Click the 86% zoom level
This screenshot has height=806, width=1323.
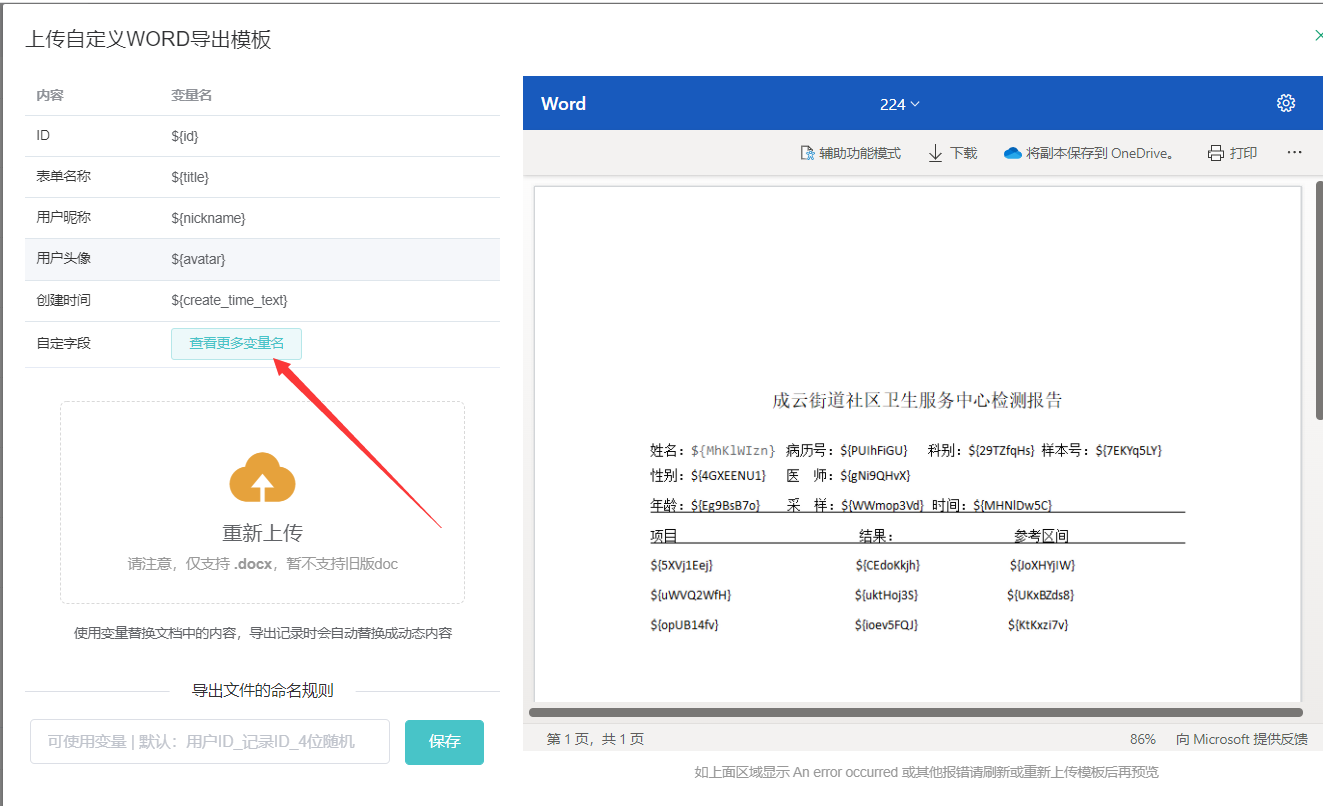(1143, 739)
